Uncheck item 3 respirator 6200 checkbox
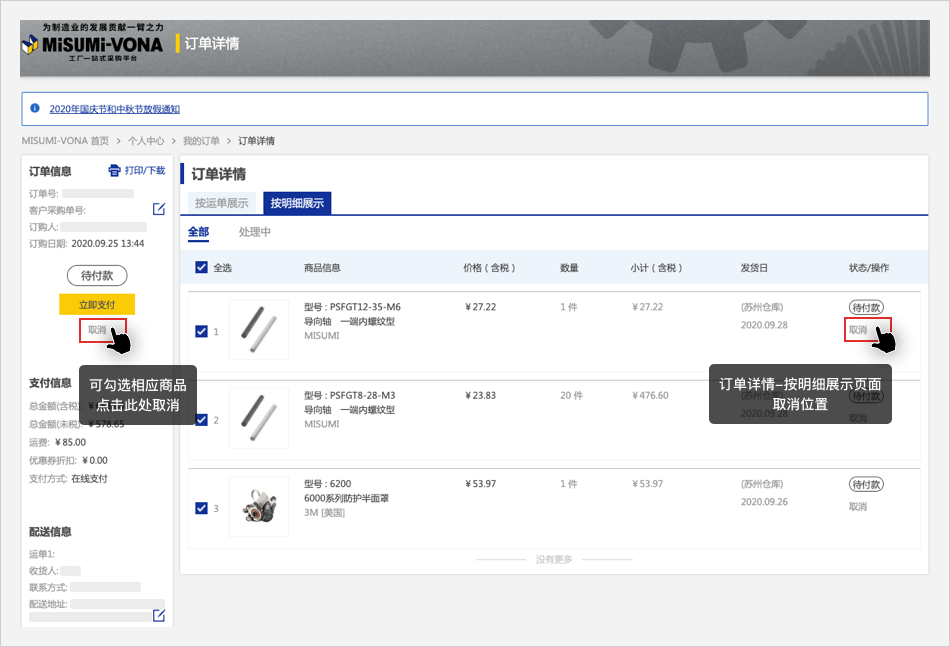Image resolution: width=950 pixels, height=647 pixels. (201, 508)
